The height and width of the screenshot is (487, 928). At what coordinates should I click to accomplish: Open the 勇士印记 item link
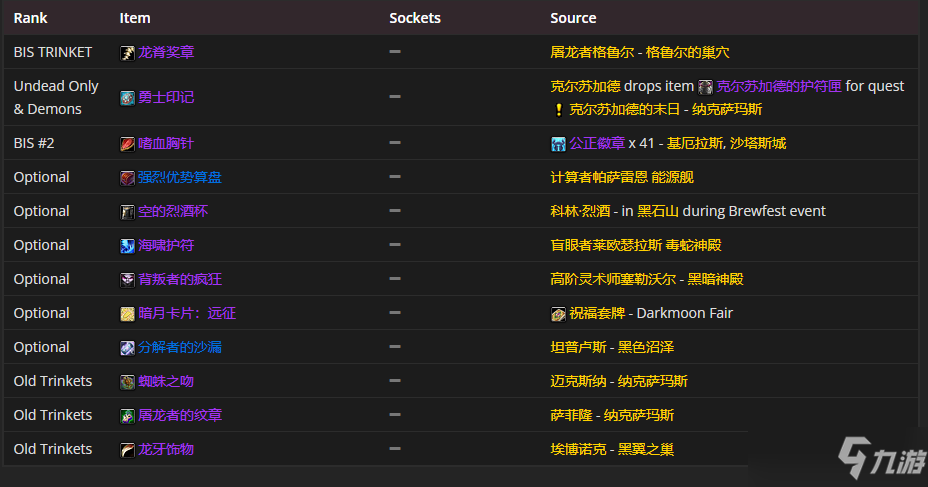(166, 97)
